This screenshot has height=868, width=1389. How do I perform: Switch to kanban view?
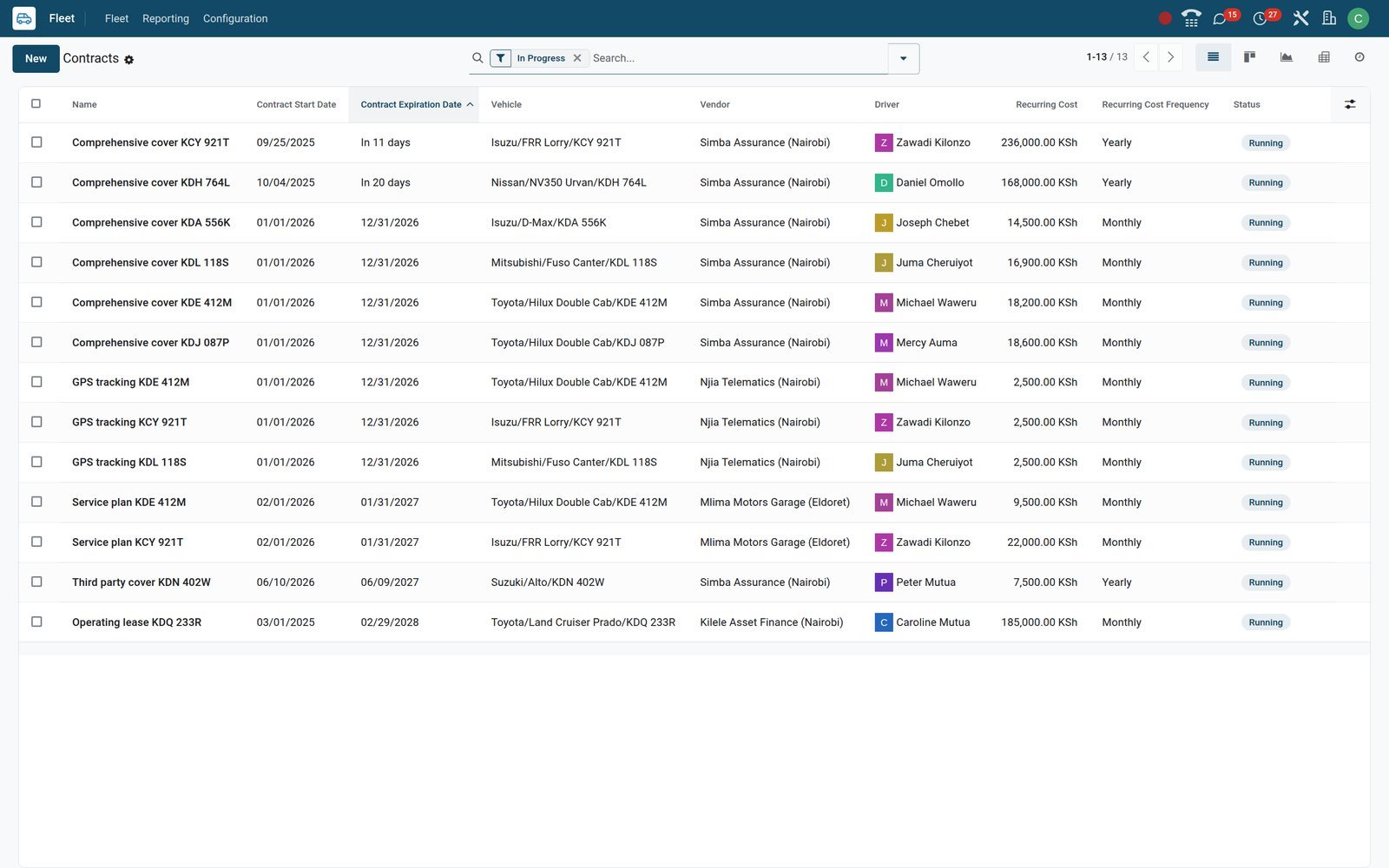point(1250,57)
